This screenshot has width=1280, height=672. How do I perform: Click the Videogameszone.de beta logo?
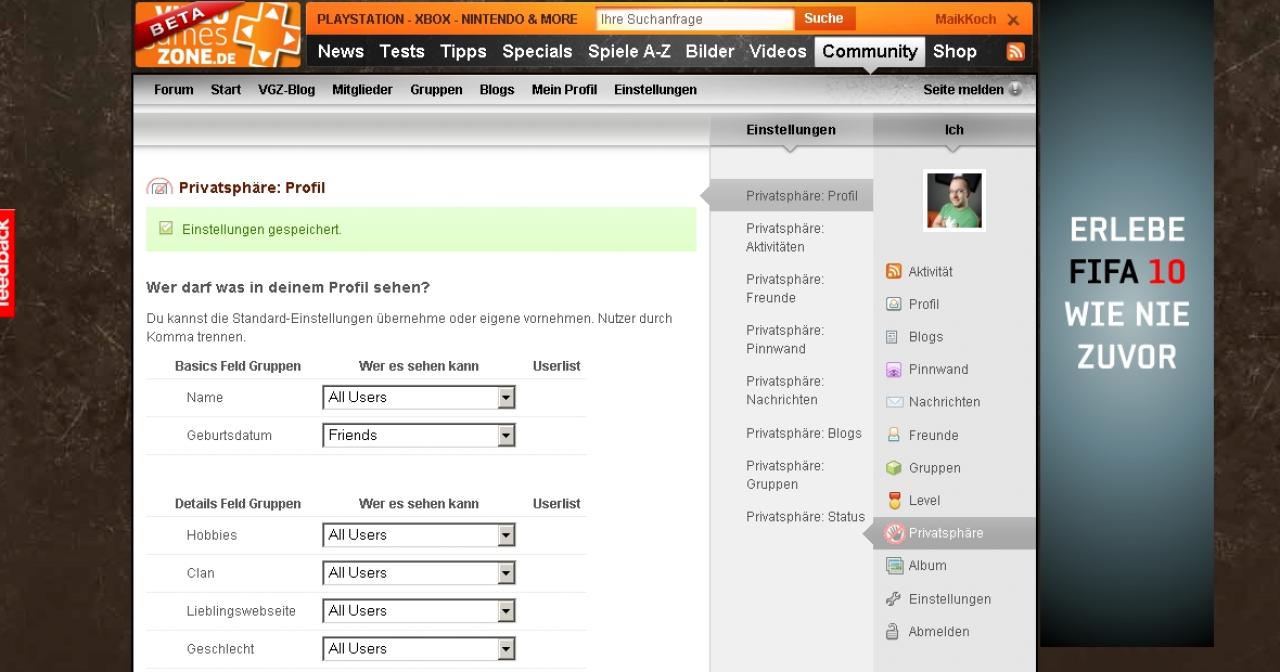click(x=218, y=34)
